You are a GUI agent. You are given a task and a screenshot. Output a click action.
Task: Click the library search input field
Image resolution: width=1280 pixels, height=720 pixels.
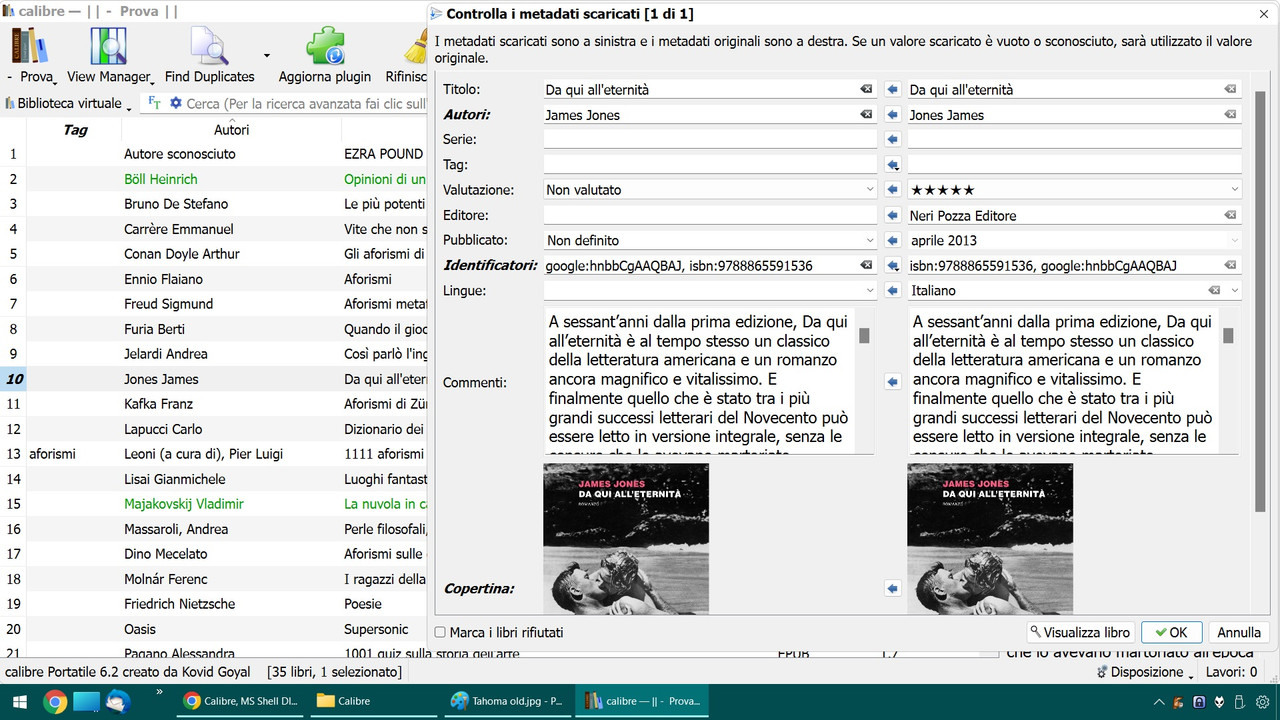(x=306, y=103)
